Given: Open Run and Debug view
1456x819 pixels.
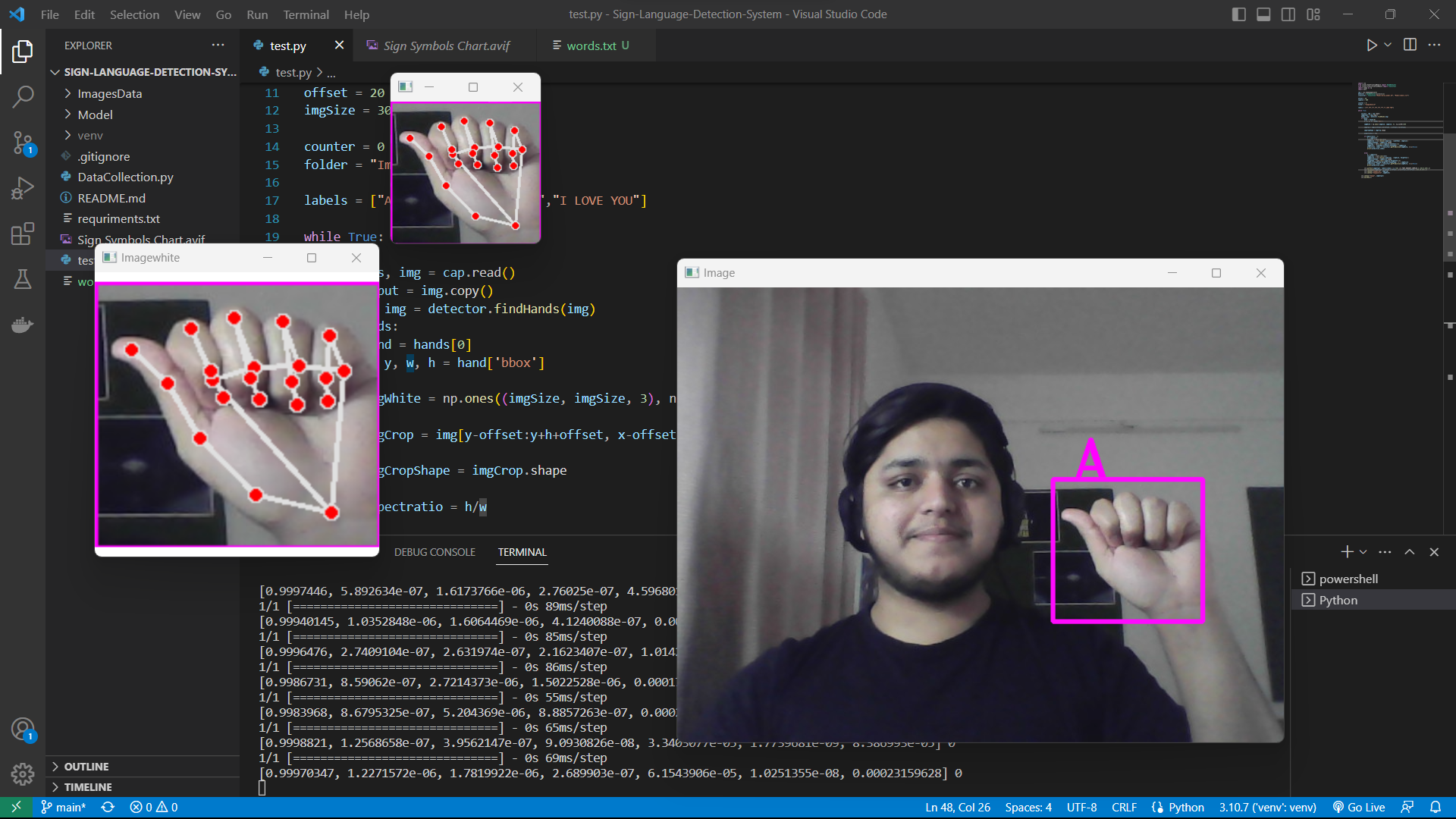Looking at the screenshot, I should tap(23, 187).
